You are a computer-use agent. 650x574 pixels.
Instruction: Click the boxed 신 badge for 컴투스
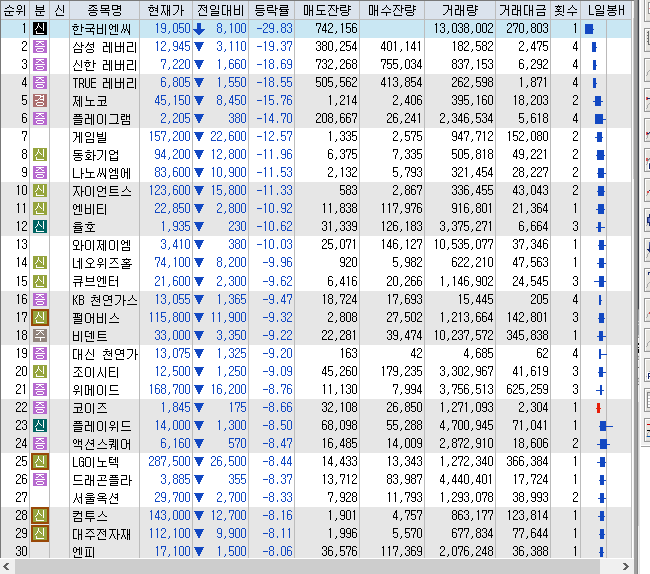click(x=40, y=516)
